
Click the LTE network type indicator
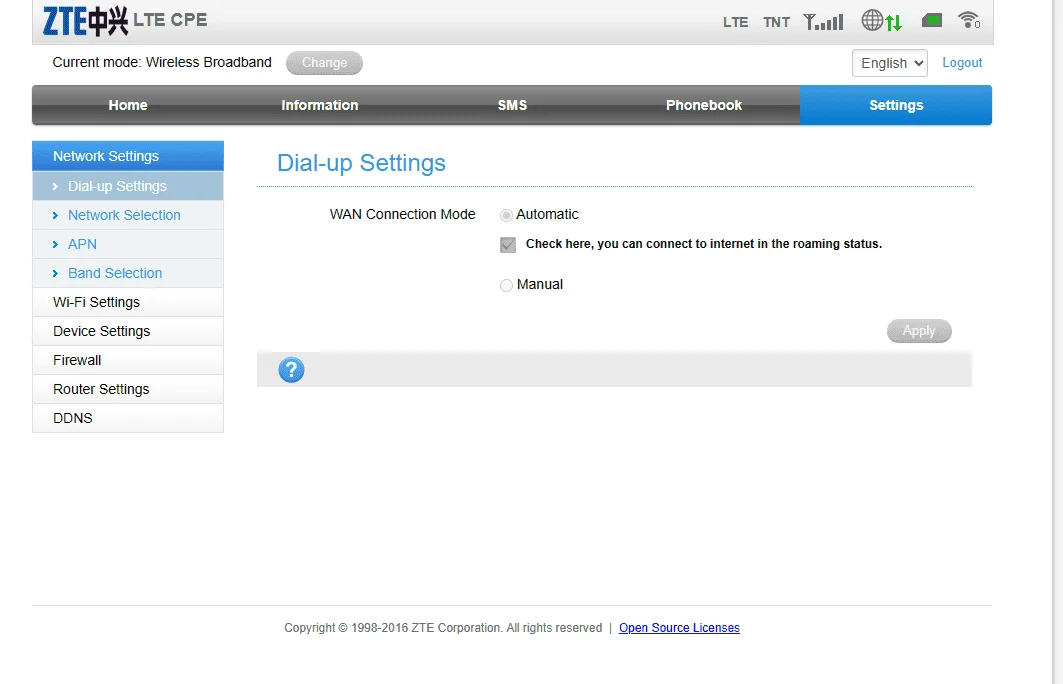pyautogui.click(x=736, y=22)
